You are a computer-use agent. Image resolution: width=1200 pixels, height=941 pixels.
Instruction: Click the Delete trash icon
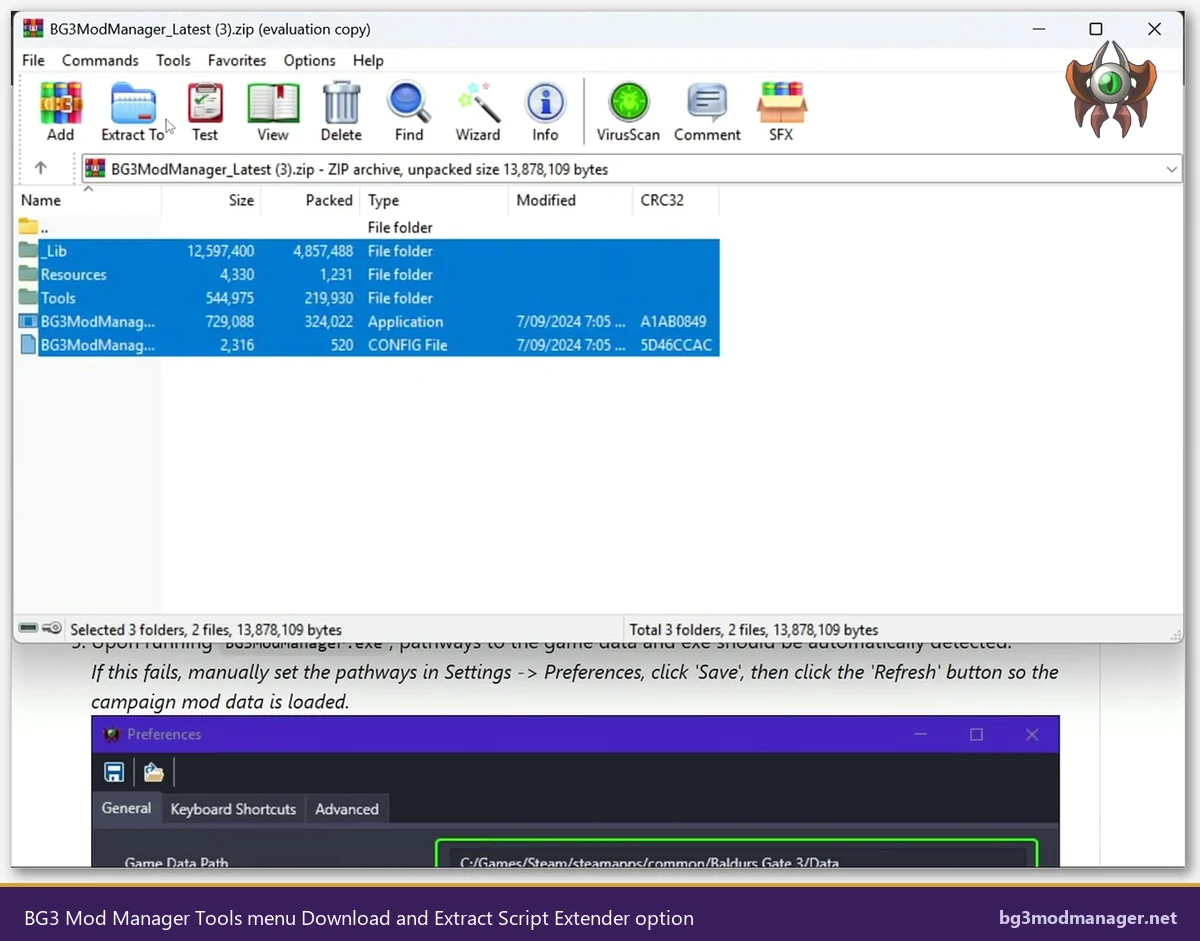pos(341,103)
